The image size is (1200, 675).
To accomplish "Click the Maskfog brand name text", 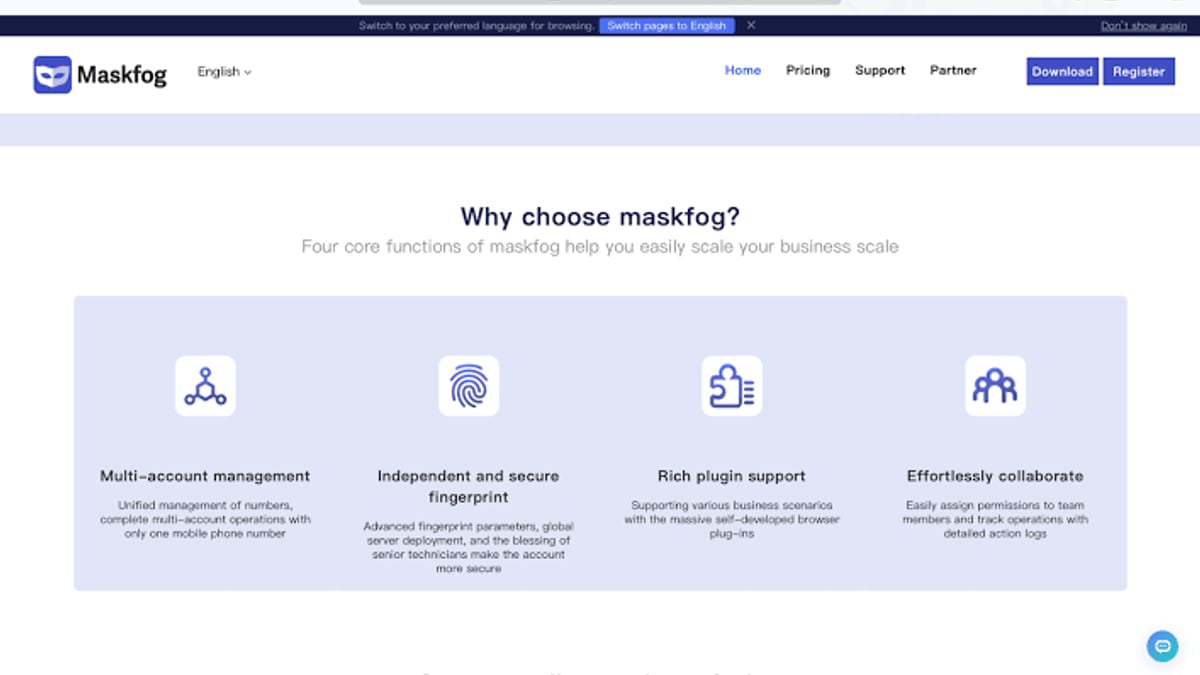I will click(x=122, y=75).
